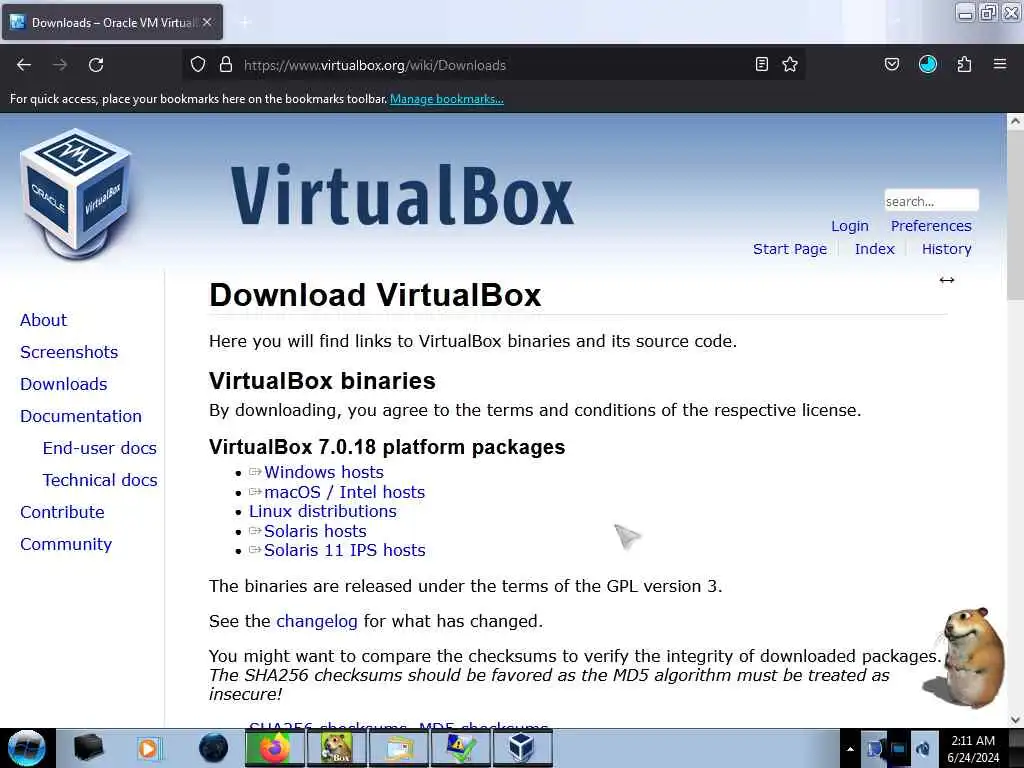Viewport: 1024px width, 768px height.
Task: Open the Firefox hamburger menu
Action: [x=1000, y=64]
